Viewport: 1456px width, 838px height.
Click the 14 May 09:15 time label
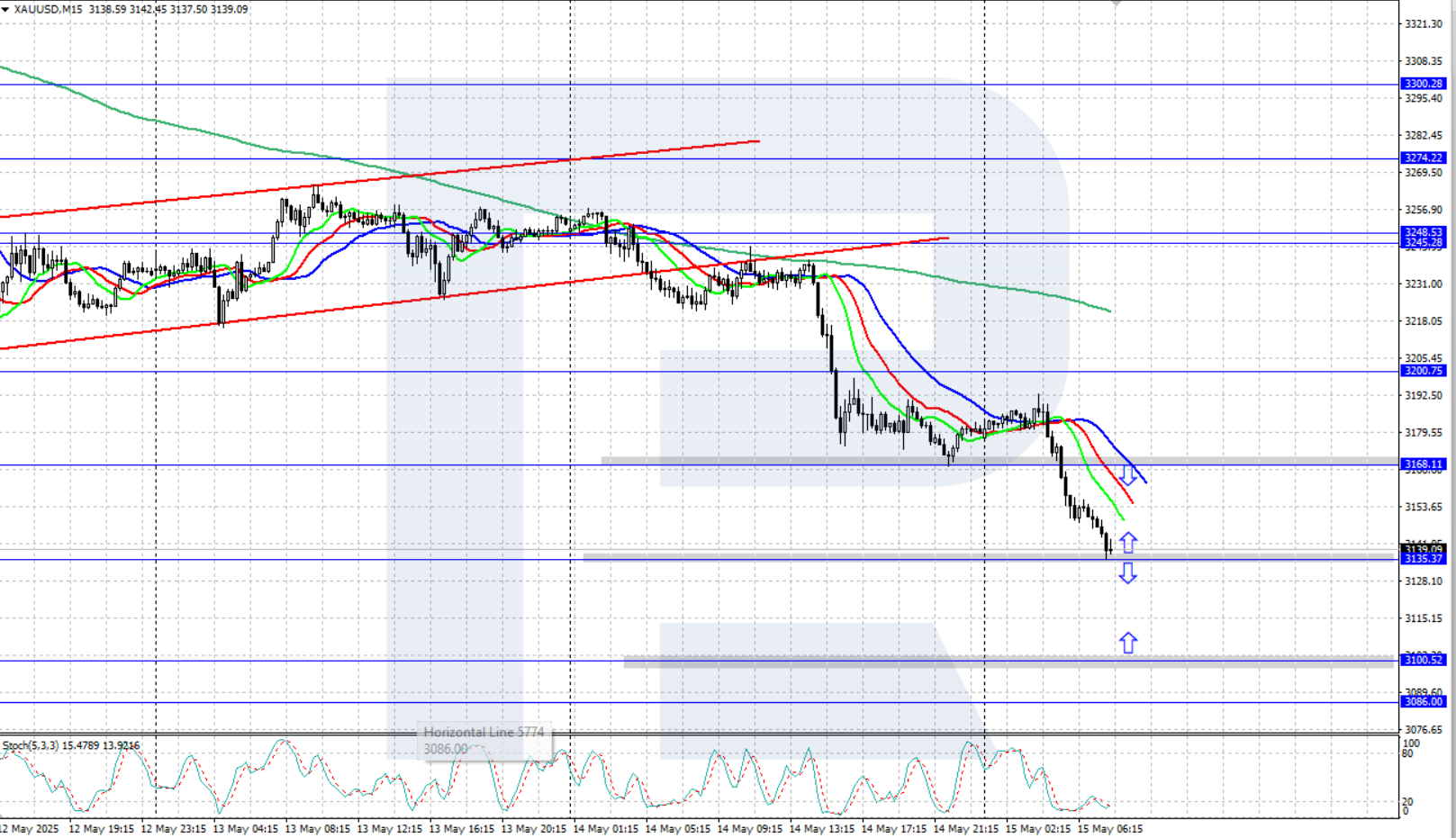[750, 828]
